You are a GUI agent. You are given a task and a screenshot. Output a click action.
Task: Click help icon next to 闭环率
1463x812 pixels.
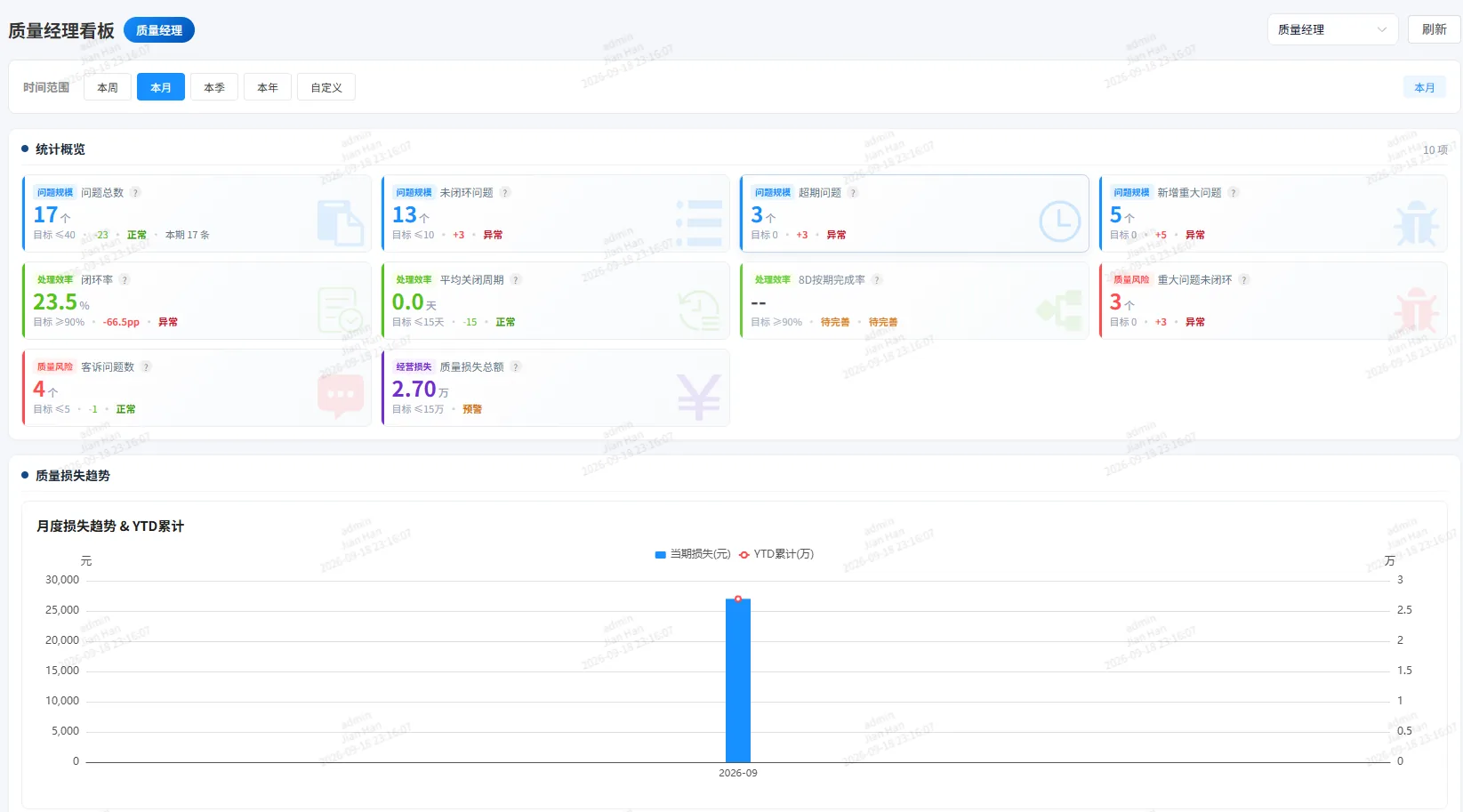point(125,280)
